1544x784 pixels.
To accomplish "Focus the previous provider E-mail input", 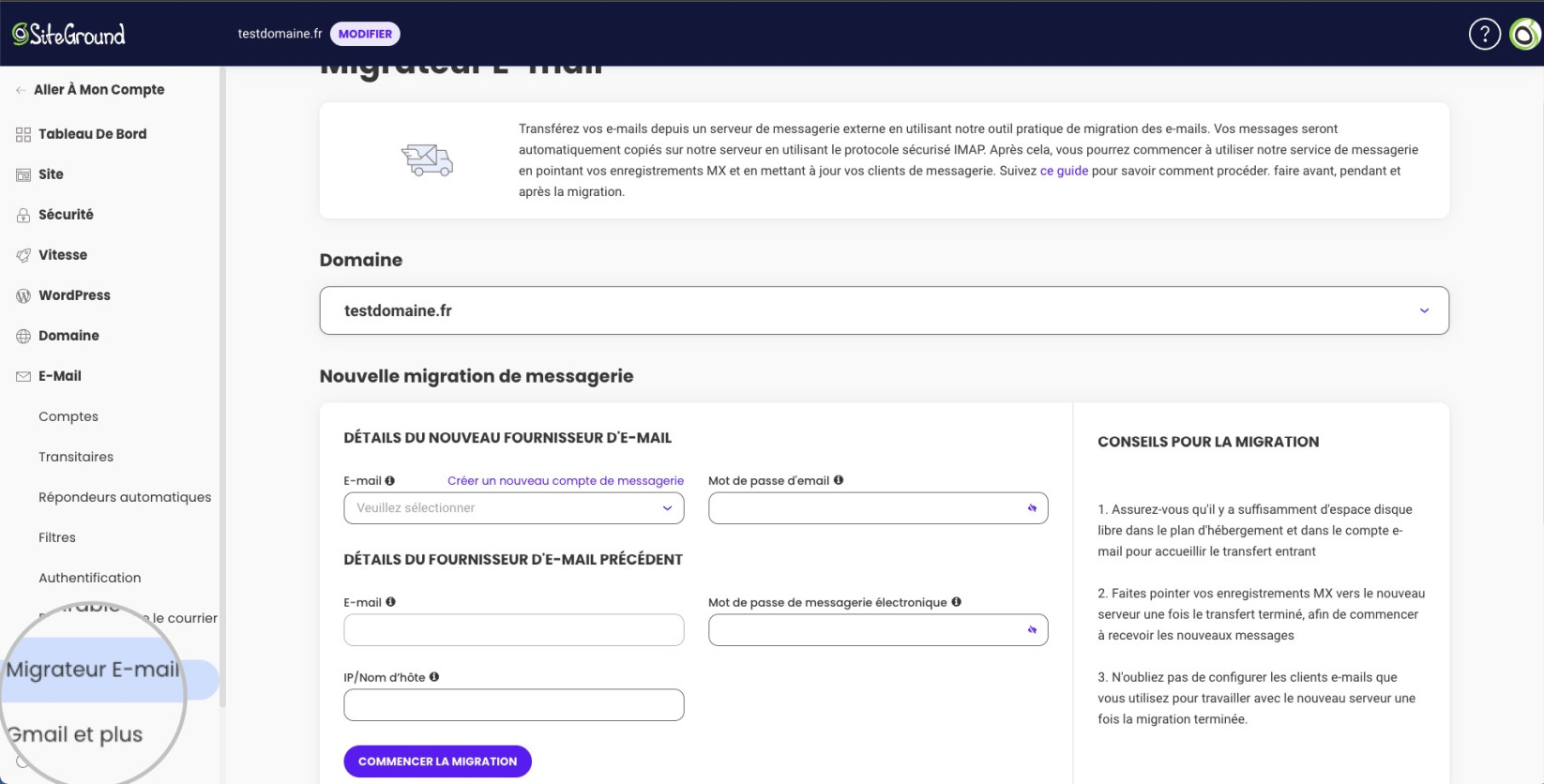I will 514,630.
